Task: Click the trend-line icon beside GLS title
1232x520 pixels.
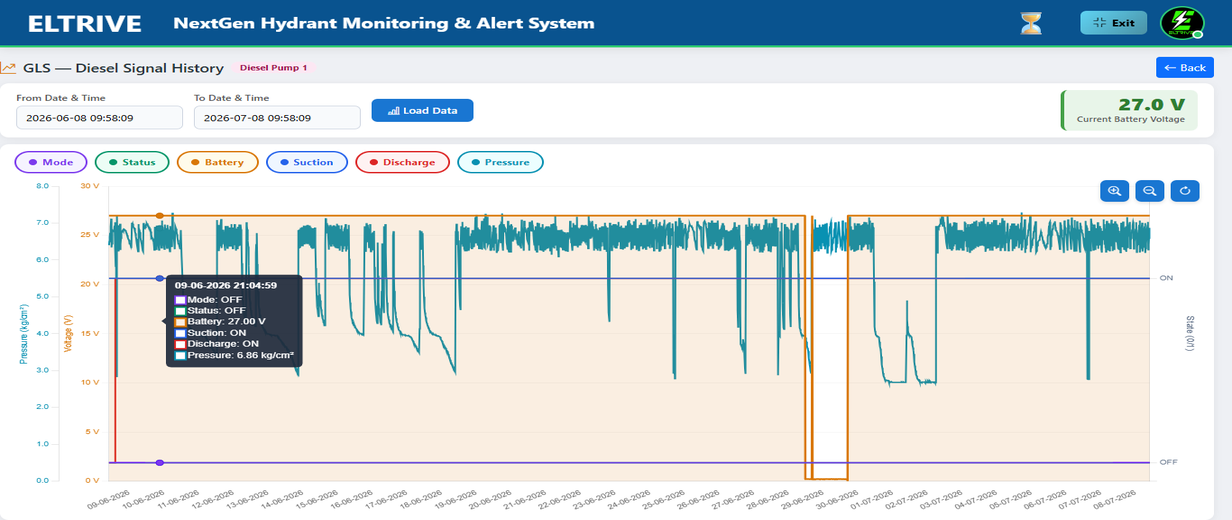Action: (8, 68)
